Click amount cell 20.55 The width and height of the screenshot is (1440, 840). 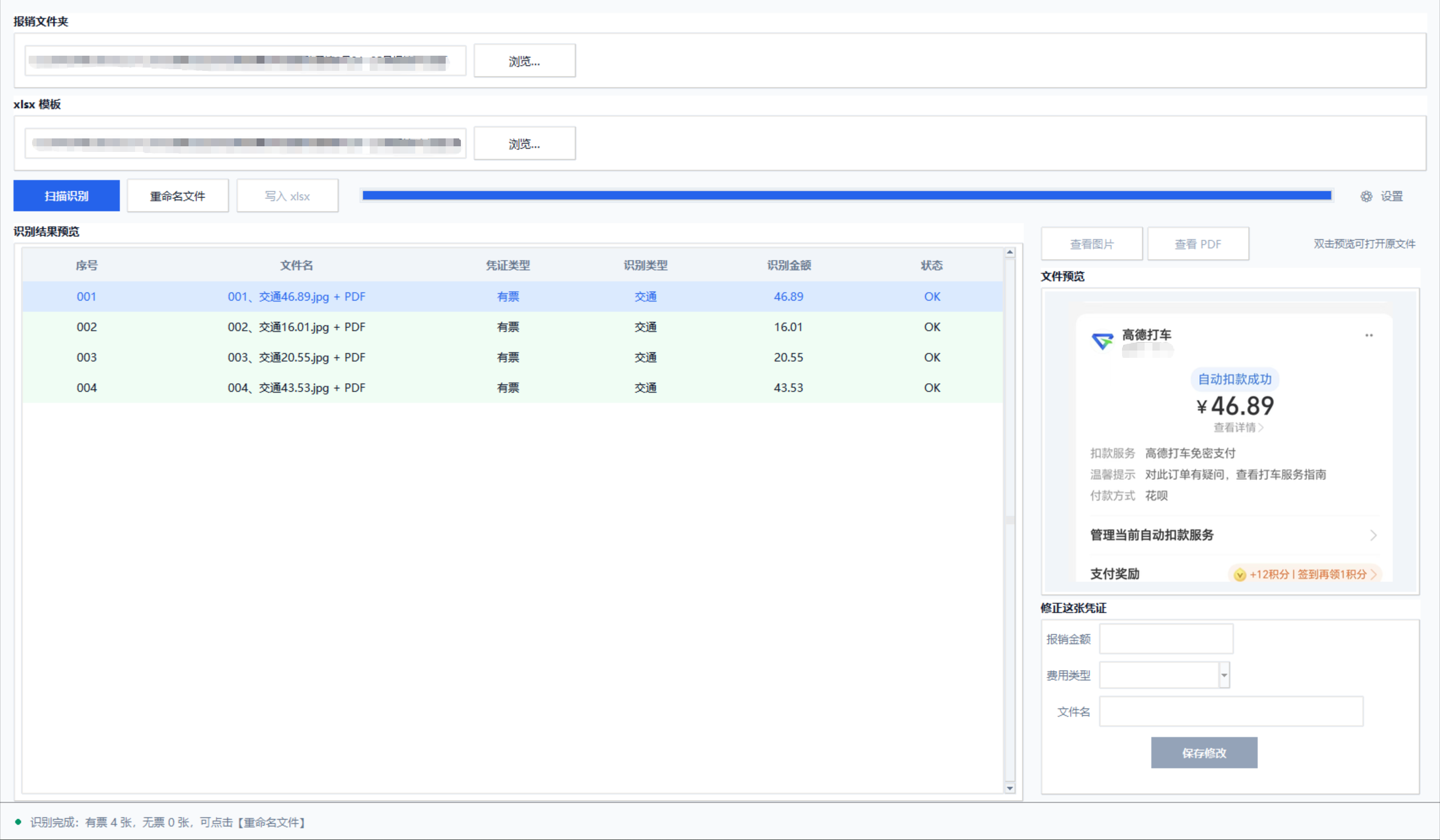click(x=788, y=358)
